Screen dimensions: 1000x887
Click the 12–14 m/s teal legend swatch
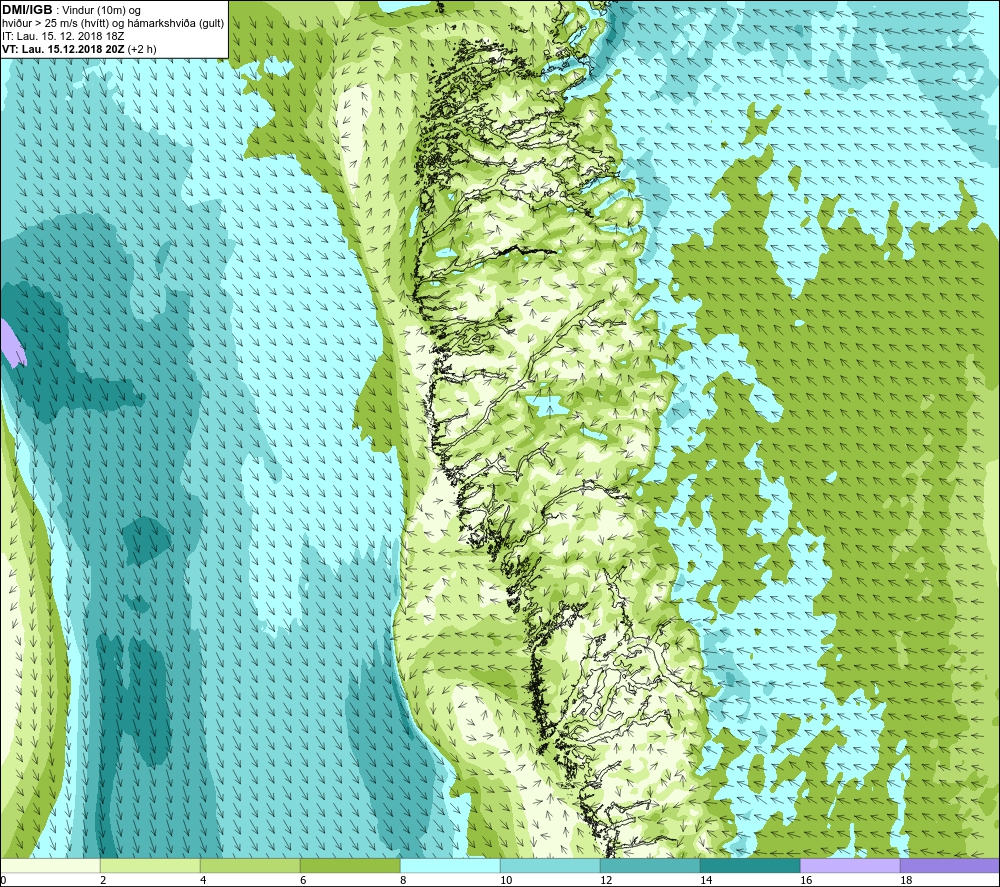pos(650,865)
